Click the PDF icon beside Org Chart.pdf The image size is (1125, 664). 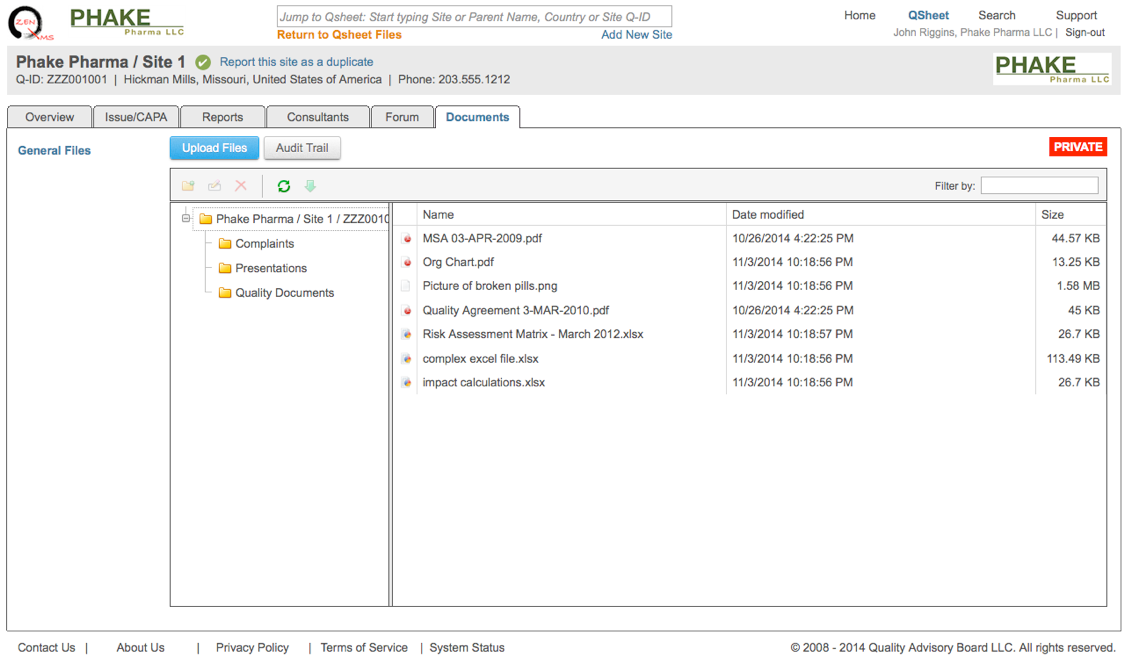pyautogui.click(x=407, y=263)
